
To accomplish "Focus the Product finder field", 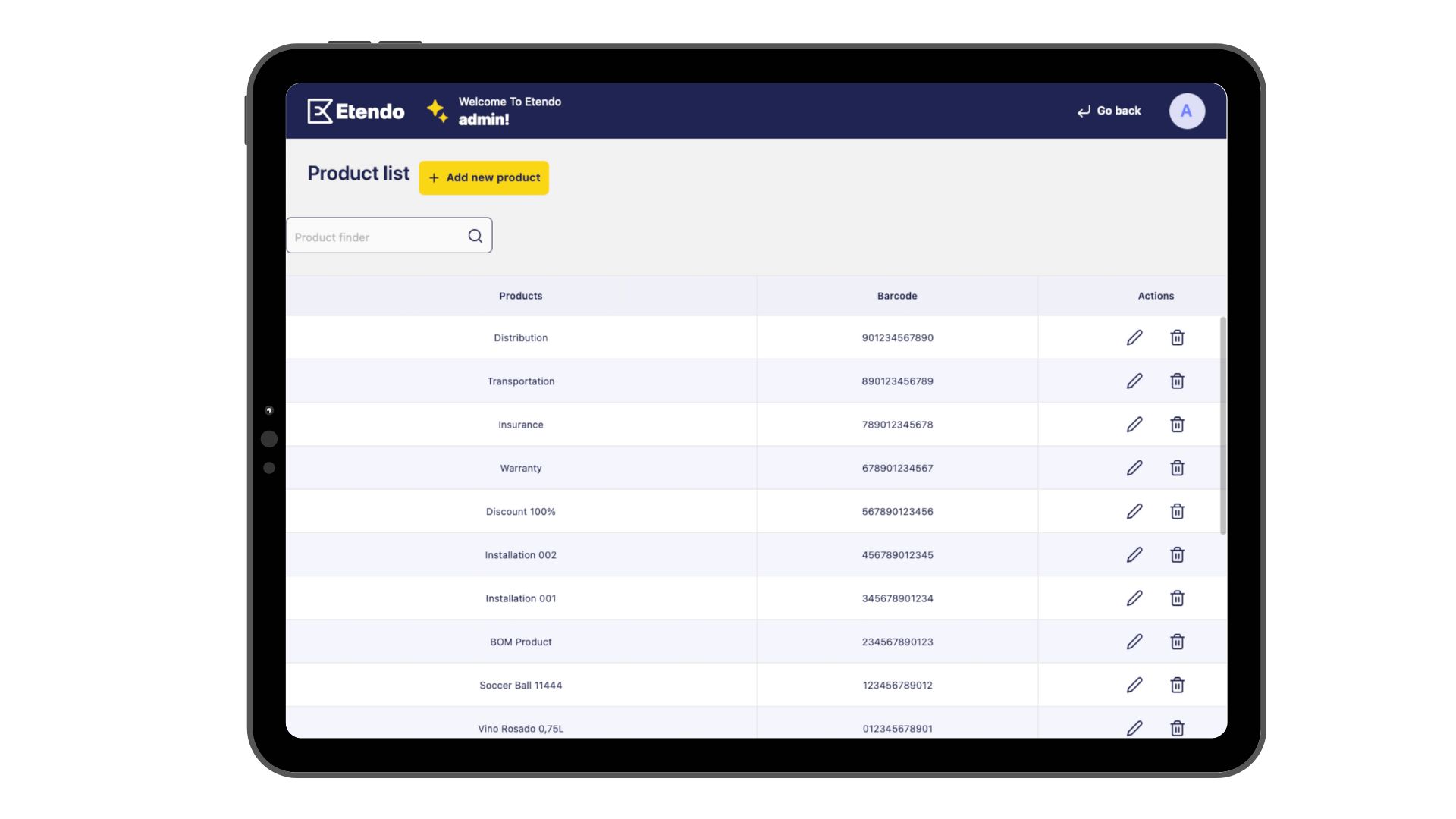I will click(389, 235).
